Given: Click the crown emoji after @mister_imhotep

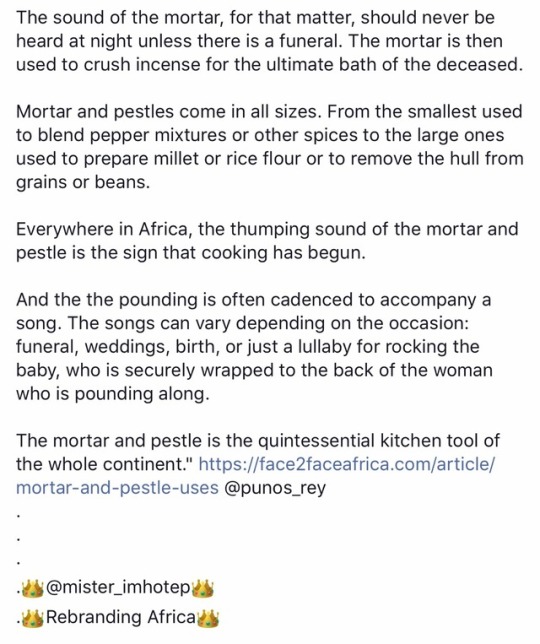Looking at the screenshot, I should (202, 588).
